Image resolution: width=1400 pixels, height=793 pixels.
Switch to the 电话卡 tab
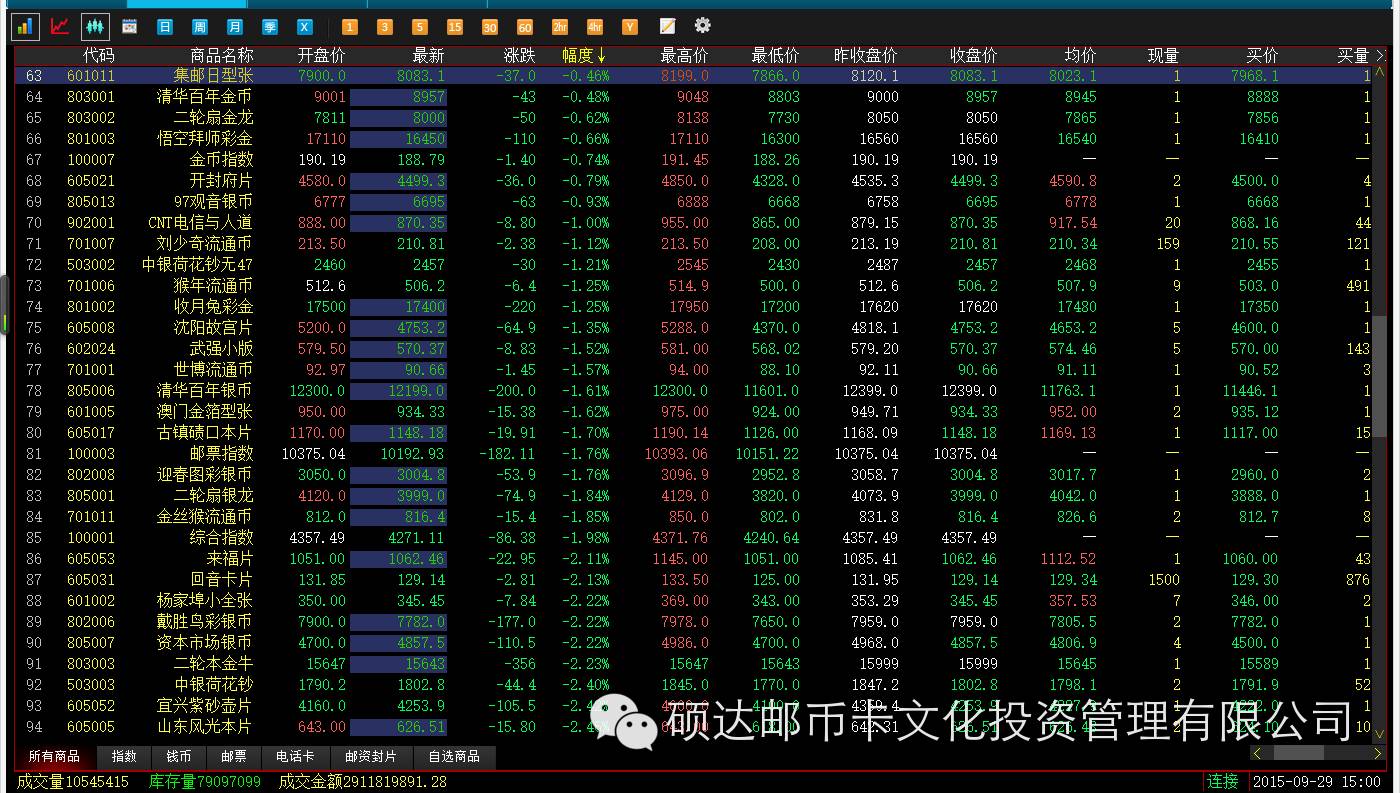296,757
